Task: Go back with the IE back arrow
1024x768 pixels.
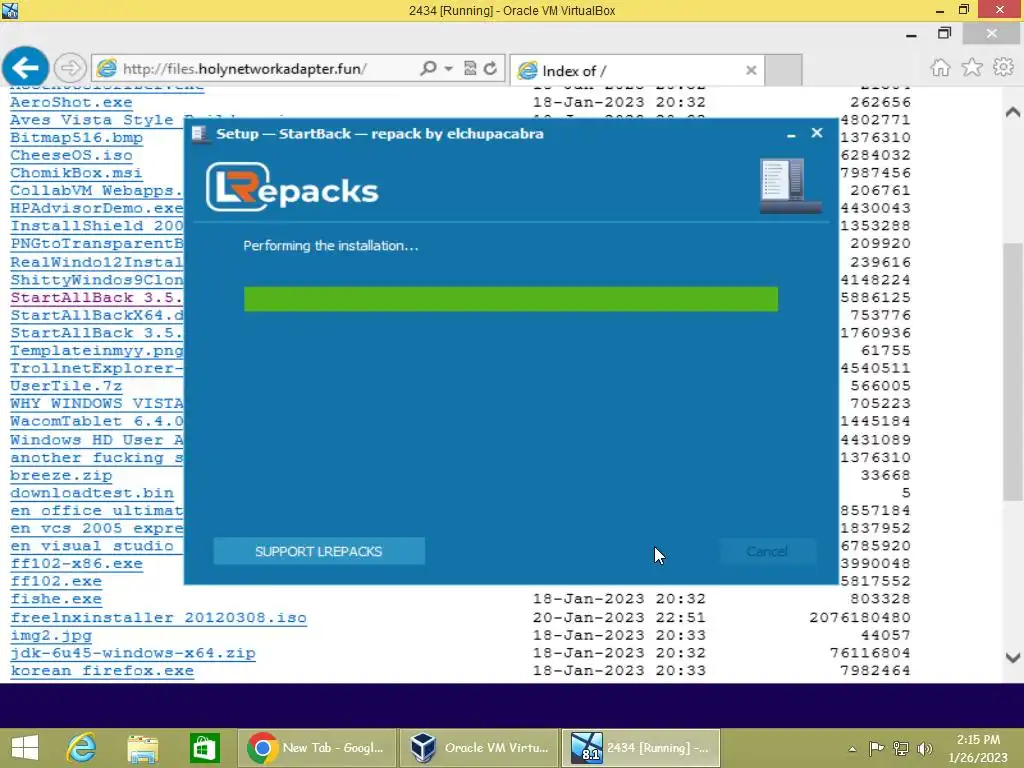Action: [x=25, y=67]
